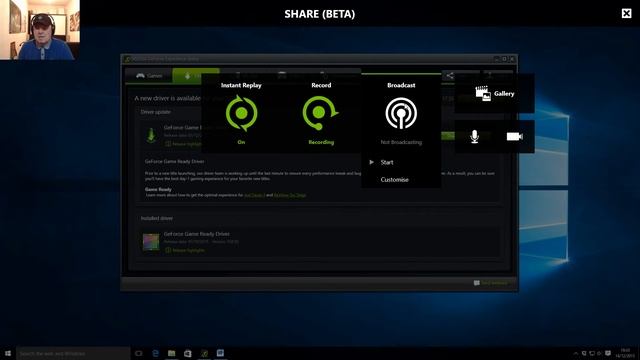640x360 pixels.
Task: Toggle the Instant Replay circular arrows icon
Action: coord(241,113)
